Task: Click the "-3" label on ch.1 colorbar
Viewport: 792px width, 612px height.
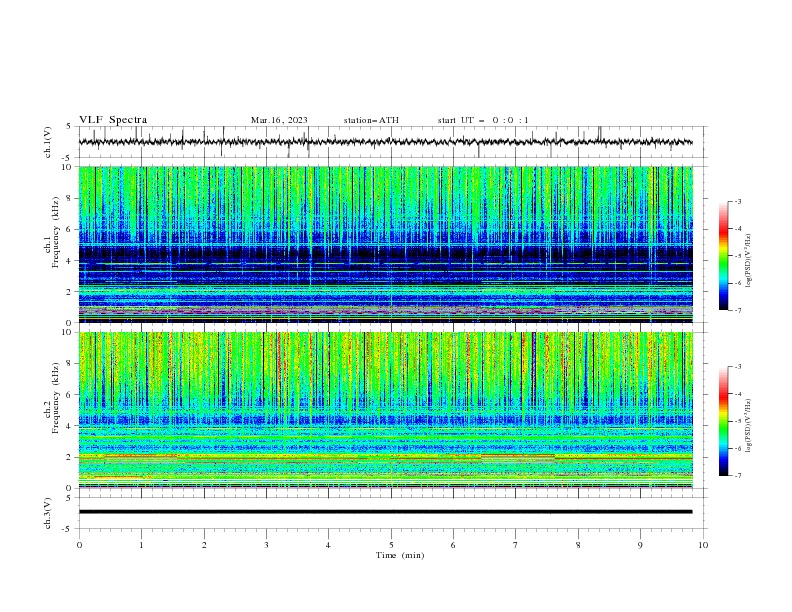Action: (x=737, y=202)
